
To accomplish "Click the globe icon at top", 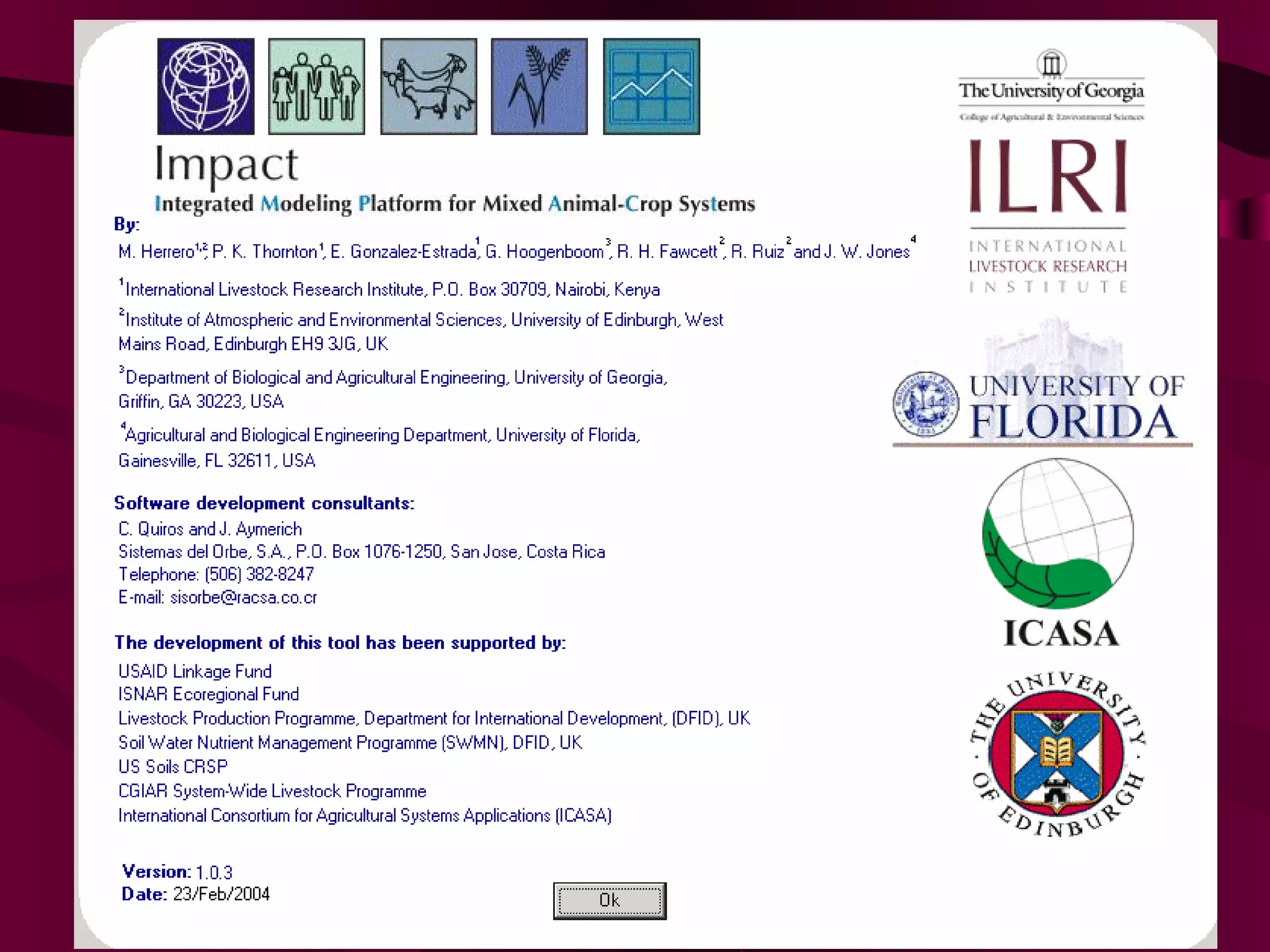I will (x=205, y=86).
